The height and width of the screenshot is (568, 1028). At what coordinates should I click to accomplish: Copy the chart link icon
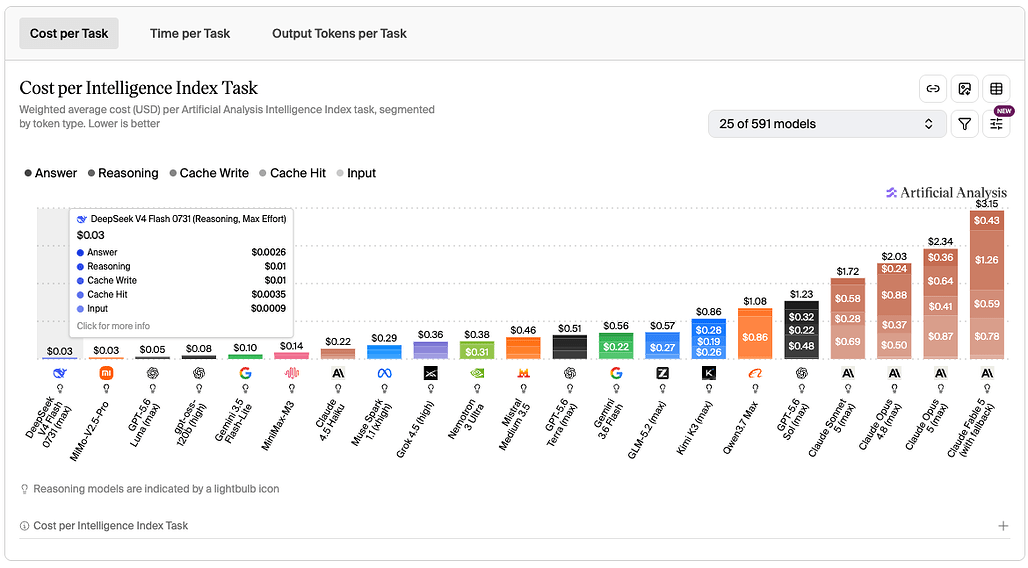(932, 89)
